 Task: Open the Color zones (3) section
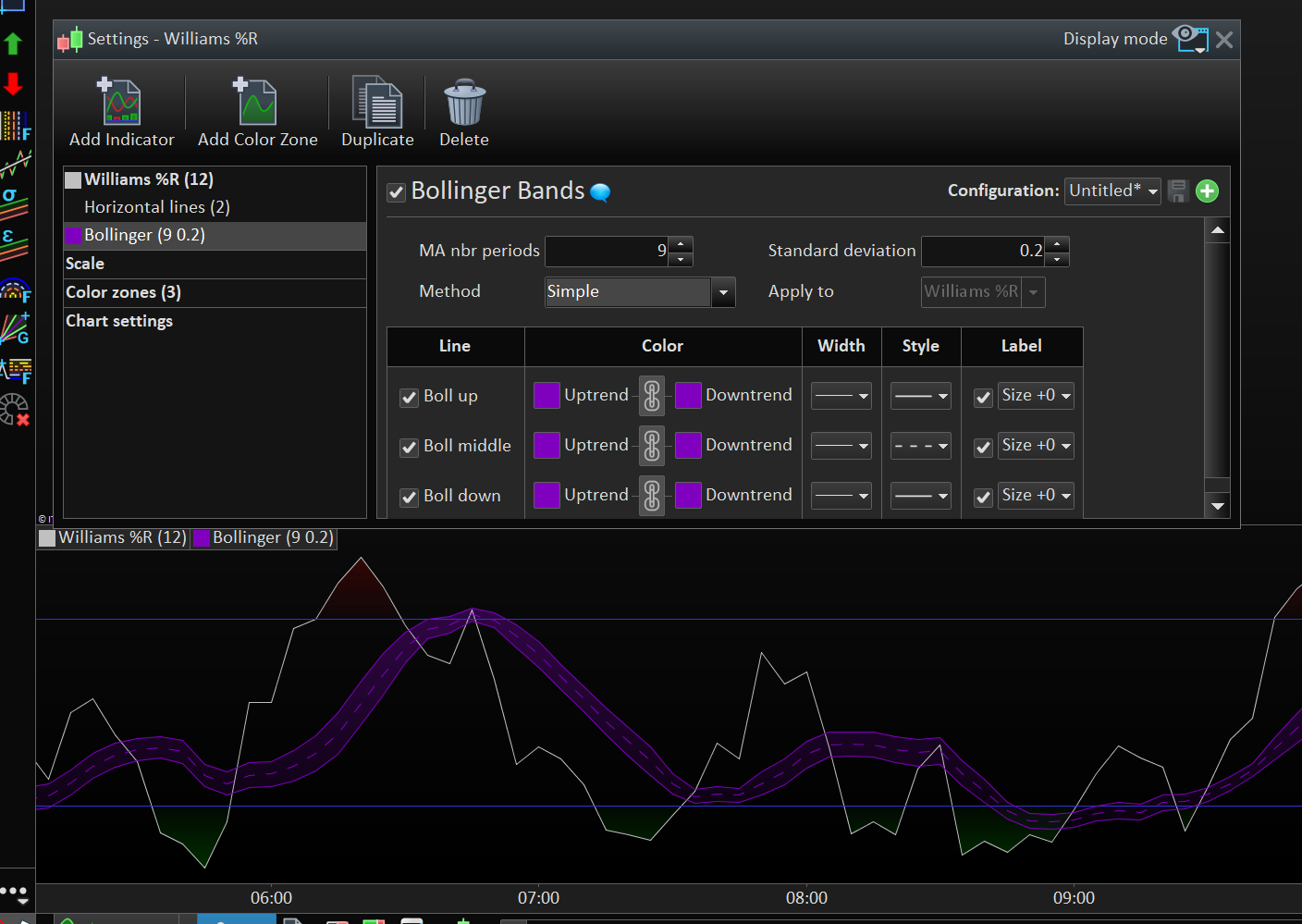pyautogui.click(x=123, y=292)
